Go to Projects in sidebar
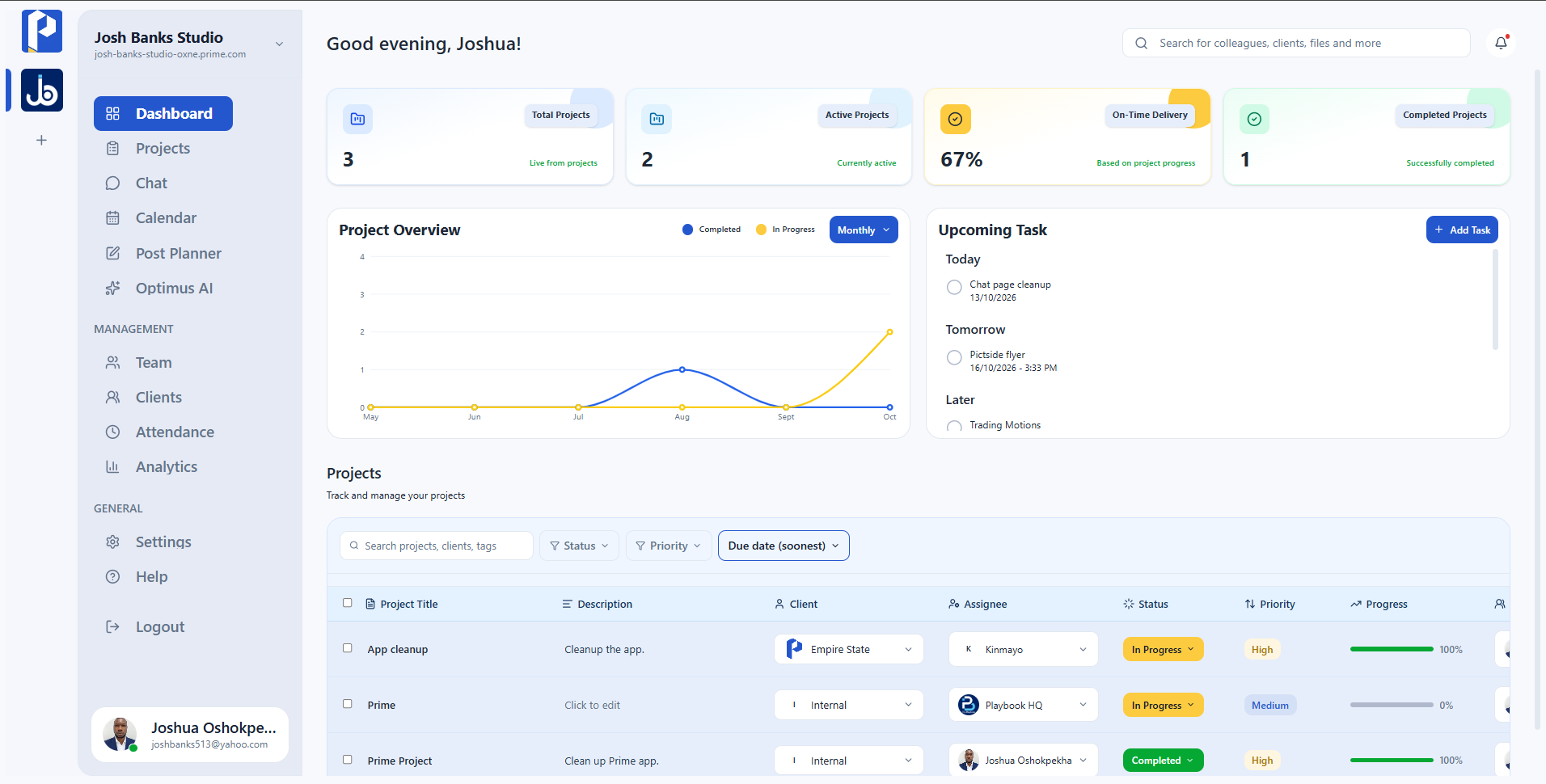This screenshot has width=1546, height=784. pyautogui.click(x=163, y=149)
